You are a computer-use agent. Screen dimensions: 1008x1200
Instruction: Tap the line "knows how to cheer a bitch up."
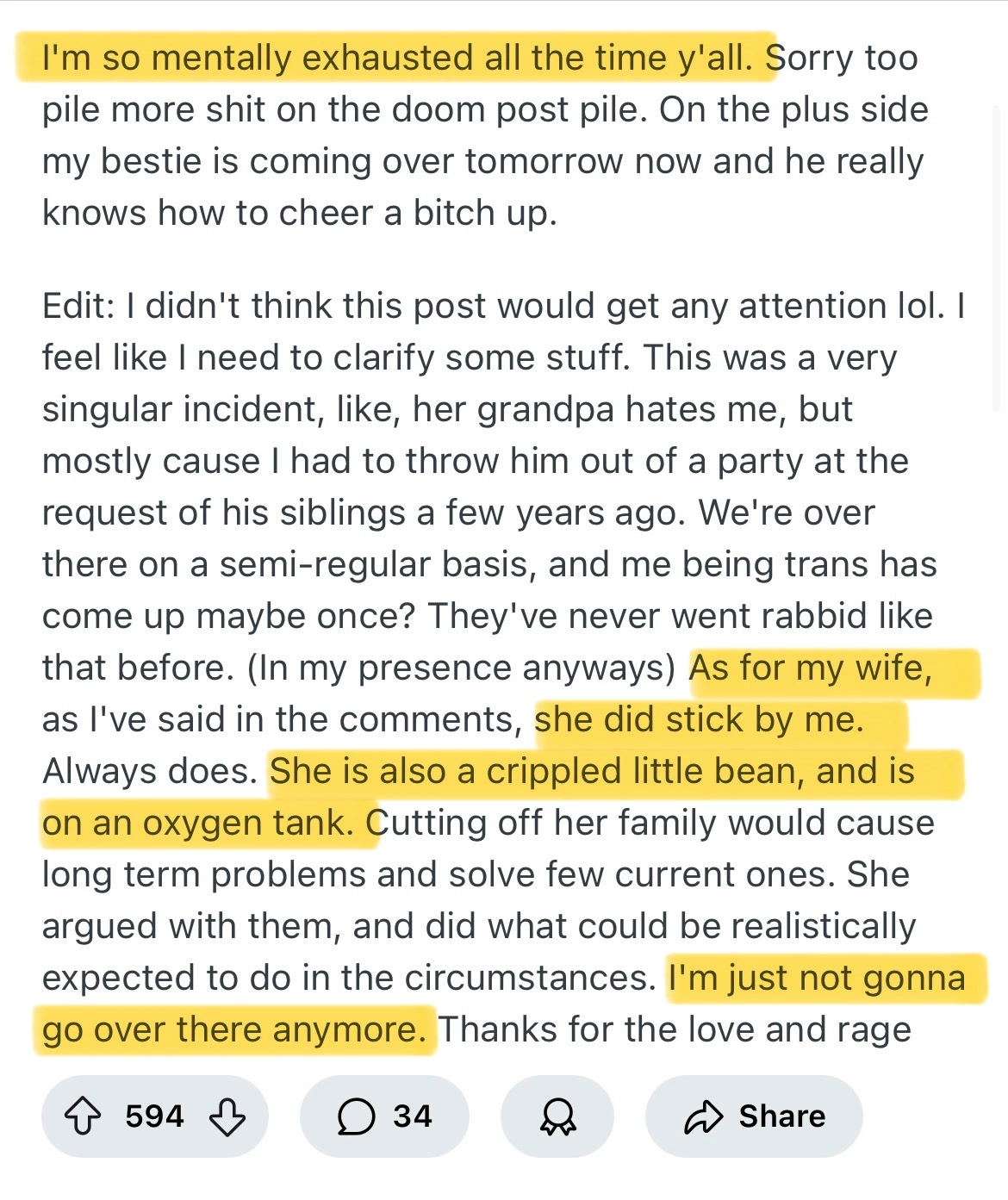point(300,213)
